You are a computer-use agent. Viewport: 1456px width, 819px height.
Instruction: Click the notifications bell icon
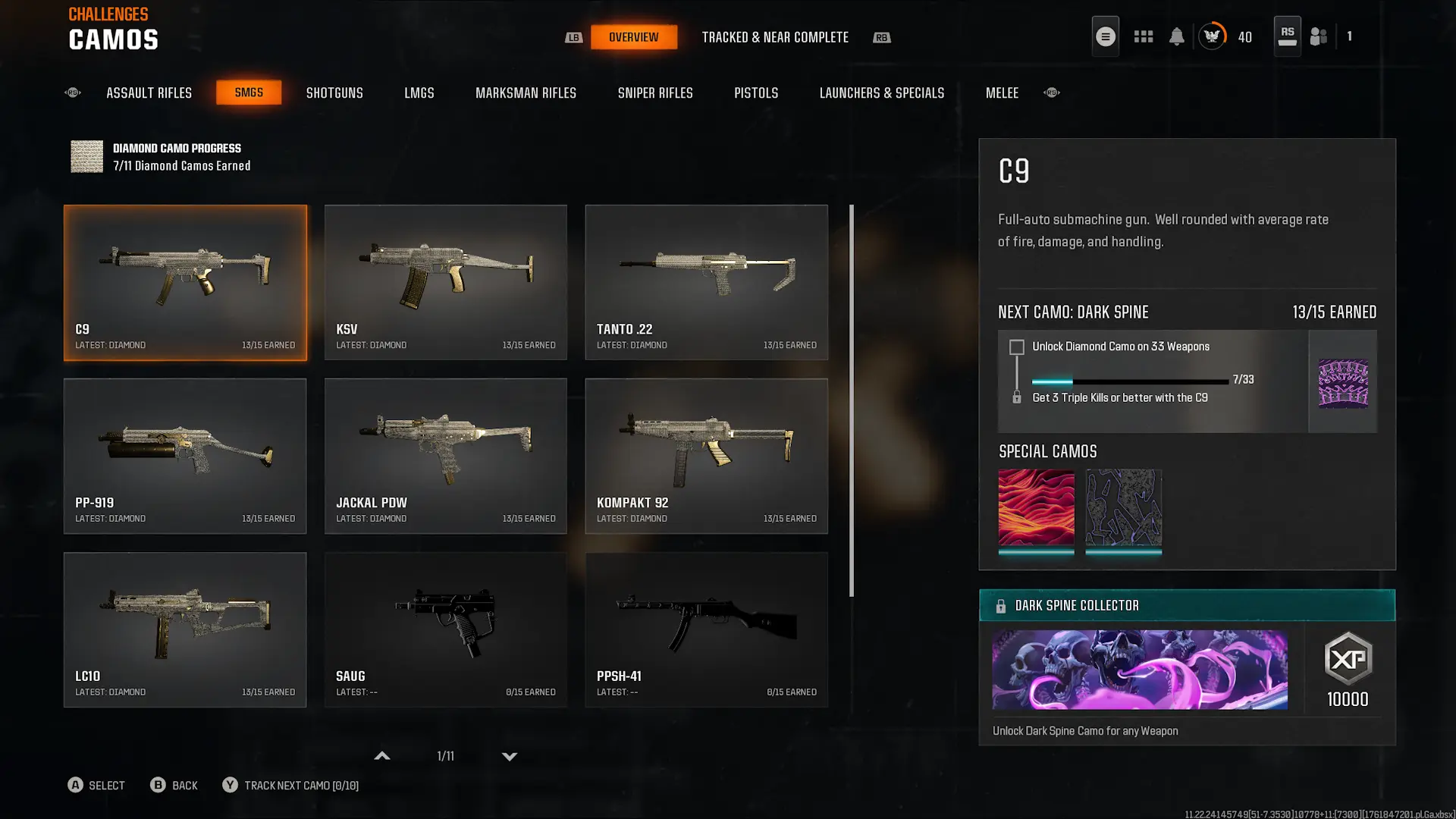[1176, 36]
